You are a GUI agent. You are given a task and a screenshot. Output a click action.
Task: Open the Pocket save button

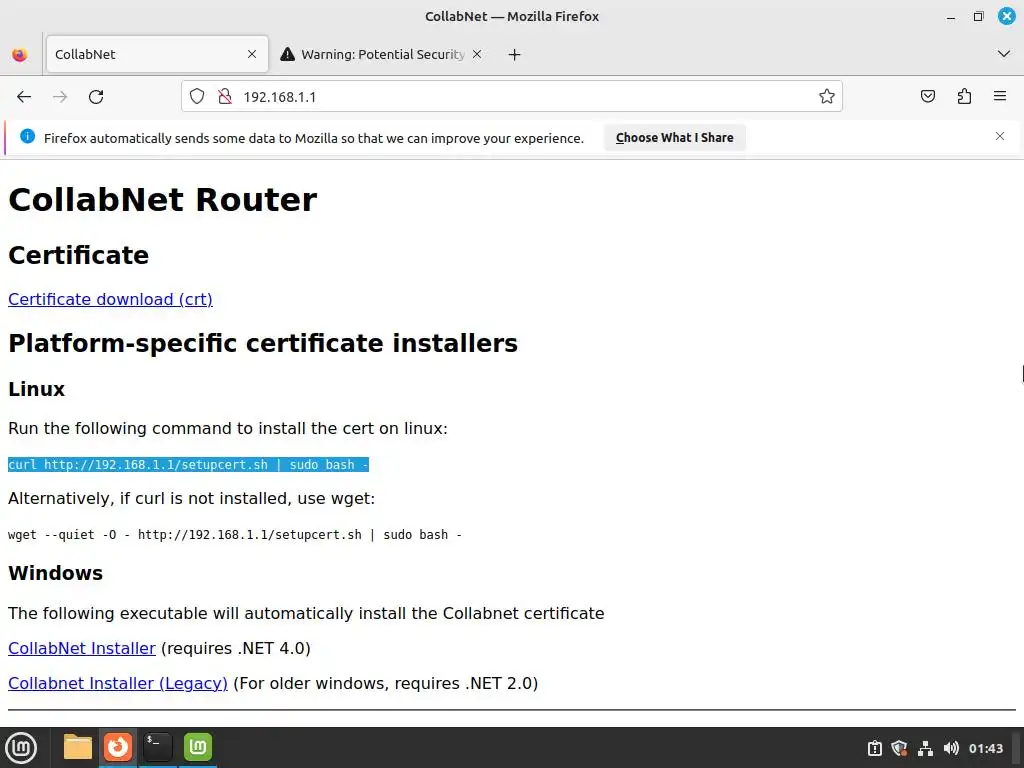(927, 97)
